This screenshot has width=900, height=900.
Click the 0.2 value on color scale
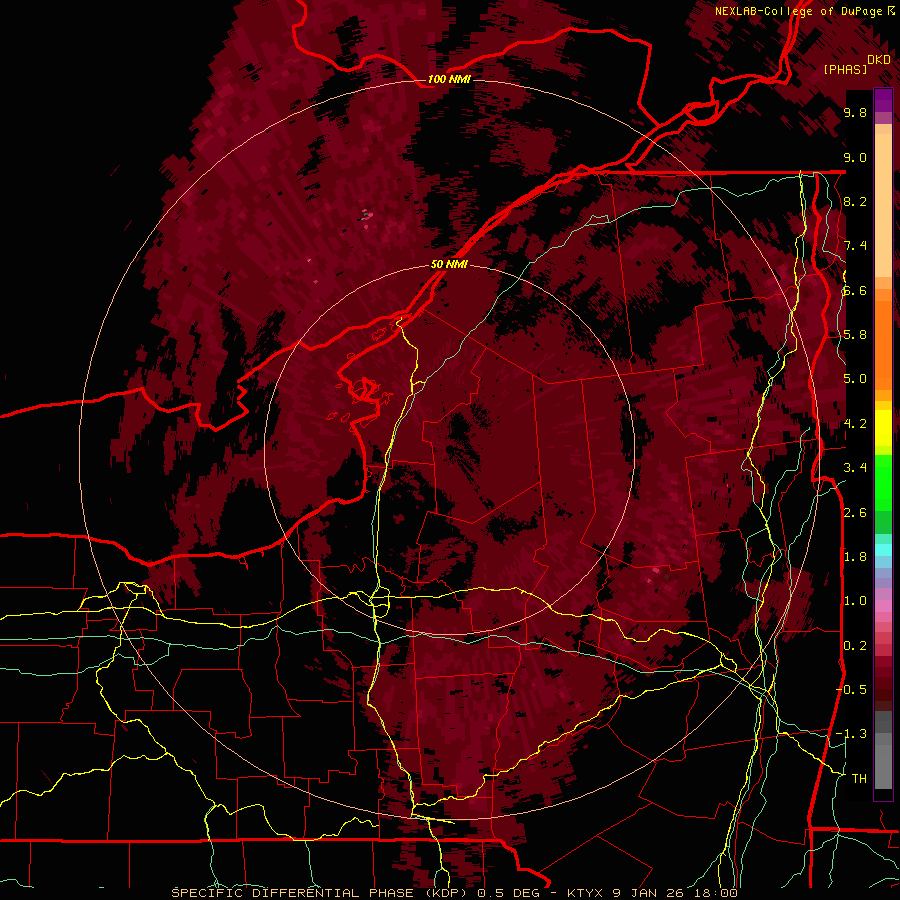(x=855, y=645)
